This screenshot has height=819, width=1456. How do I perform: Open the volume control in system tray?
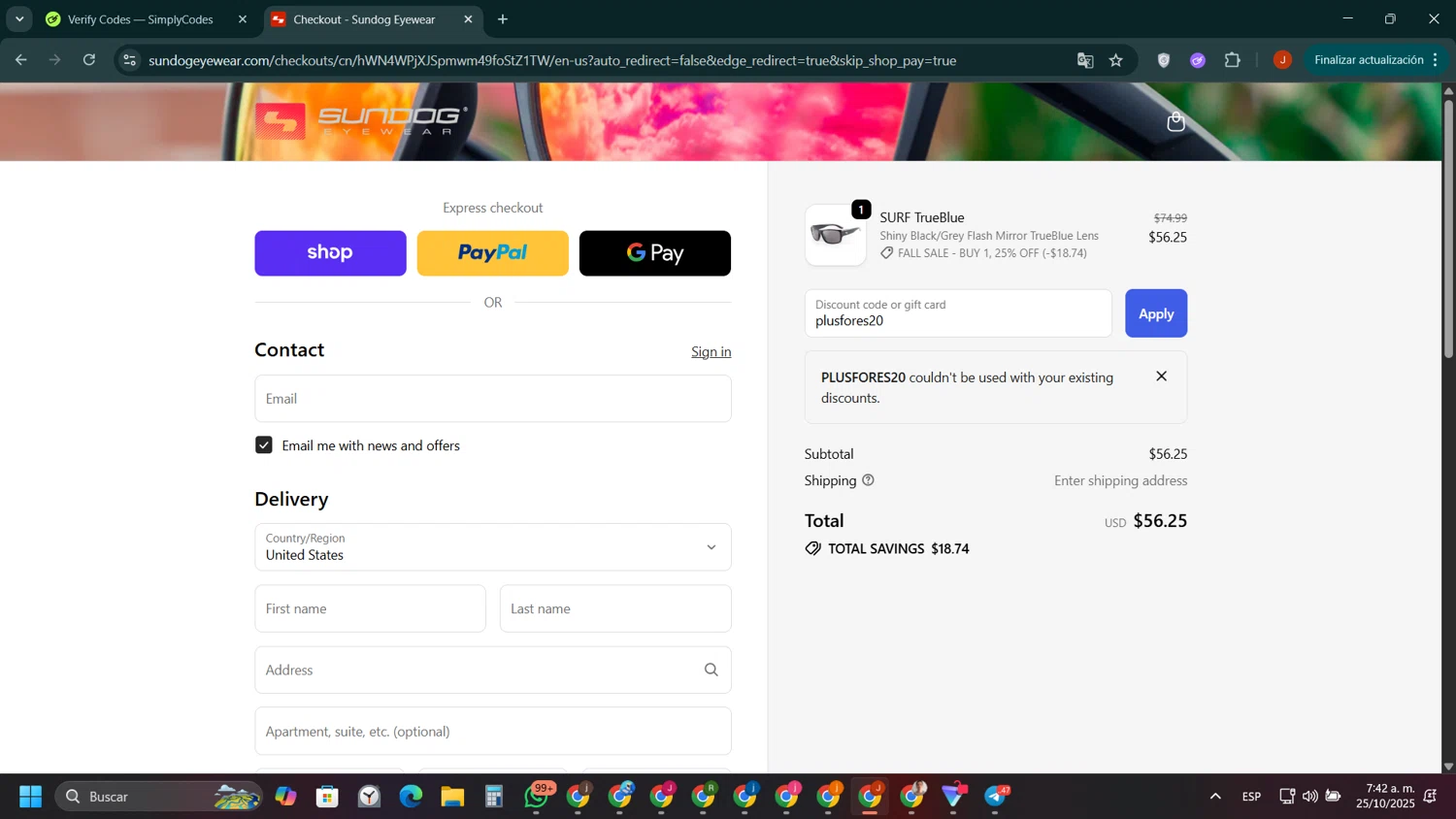[1310, 797]
